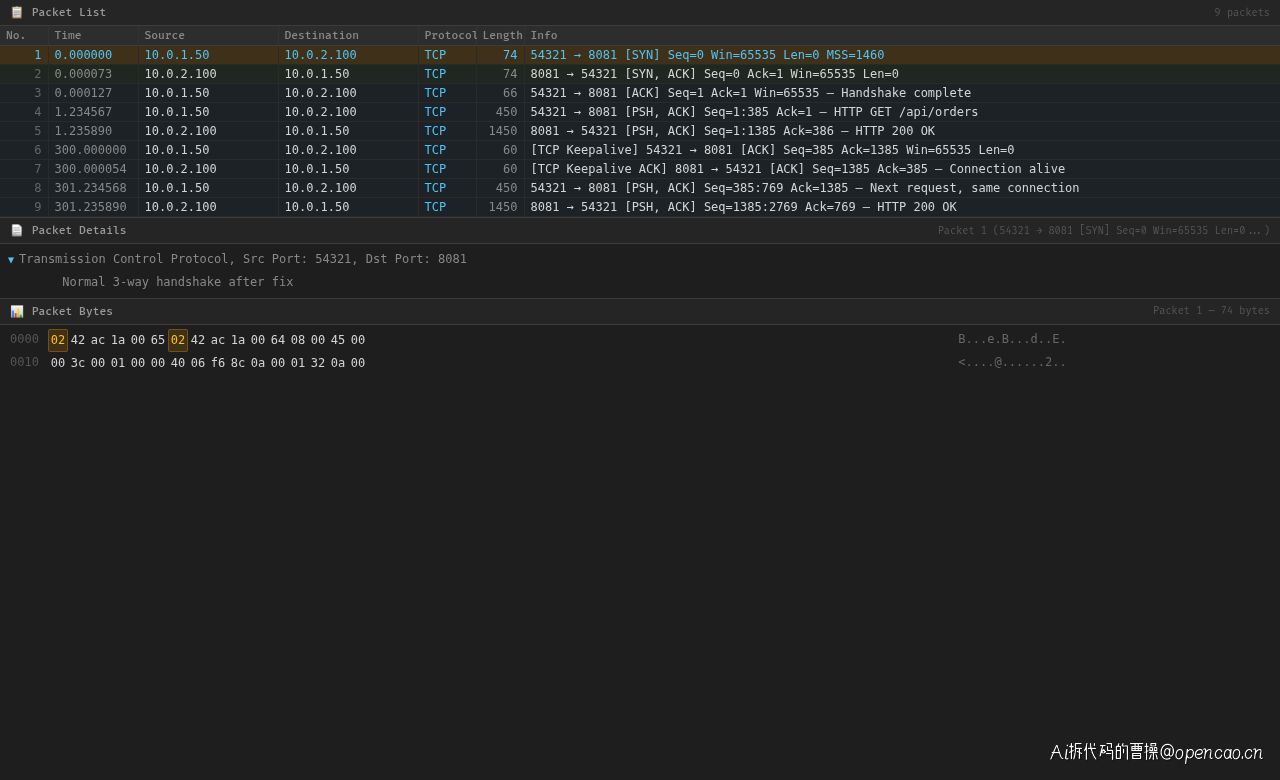Select packet 8 Next request row
The height and width of the screenshot is (780, 1280).
click(640, 188)
